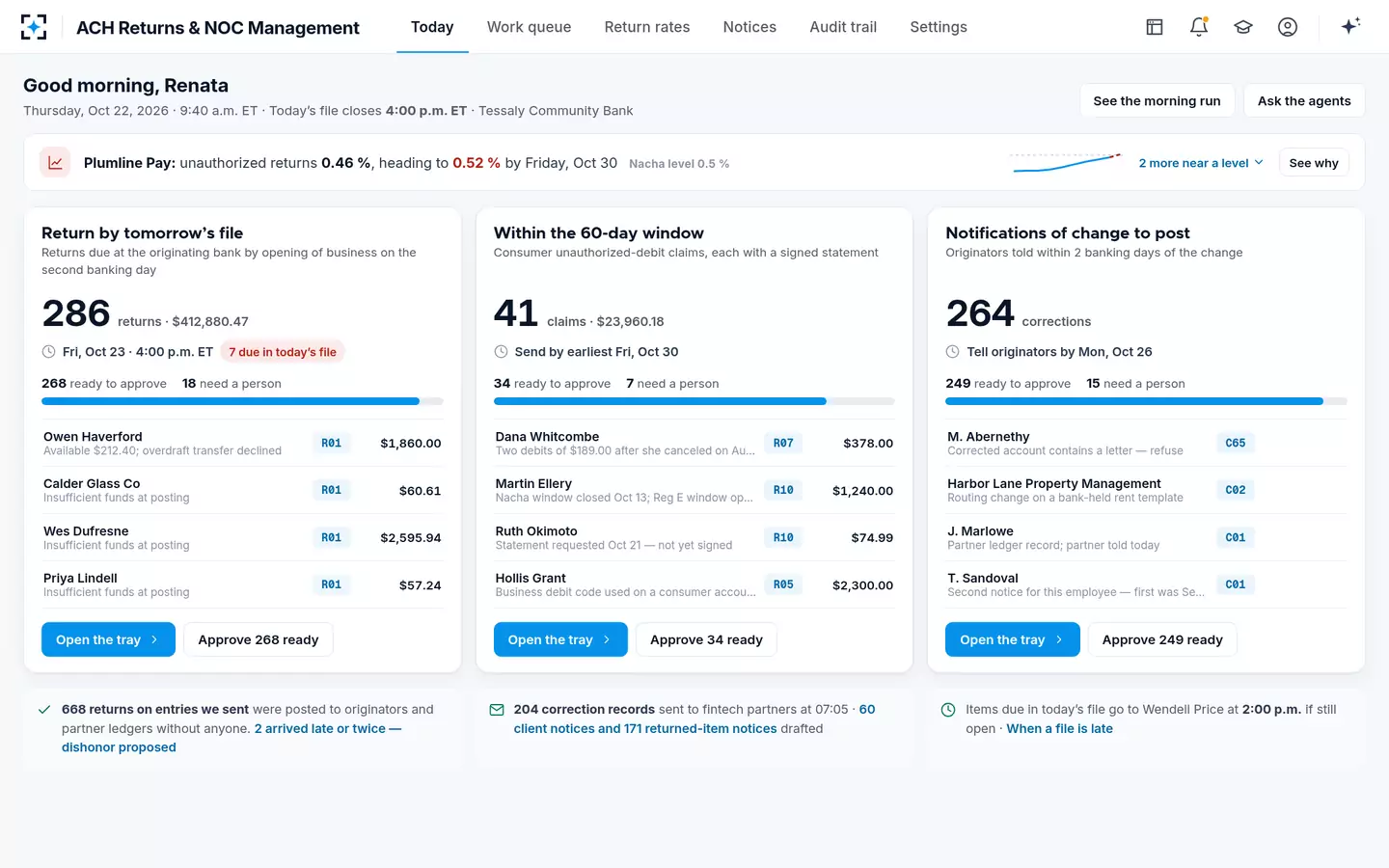Open the layout panel icon

coord(1155,27)
